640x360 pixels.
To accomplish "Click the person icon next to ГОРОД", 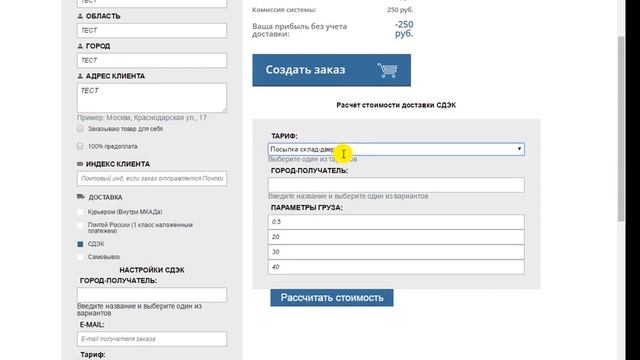I will click(80, 46).
